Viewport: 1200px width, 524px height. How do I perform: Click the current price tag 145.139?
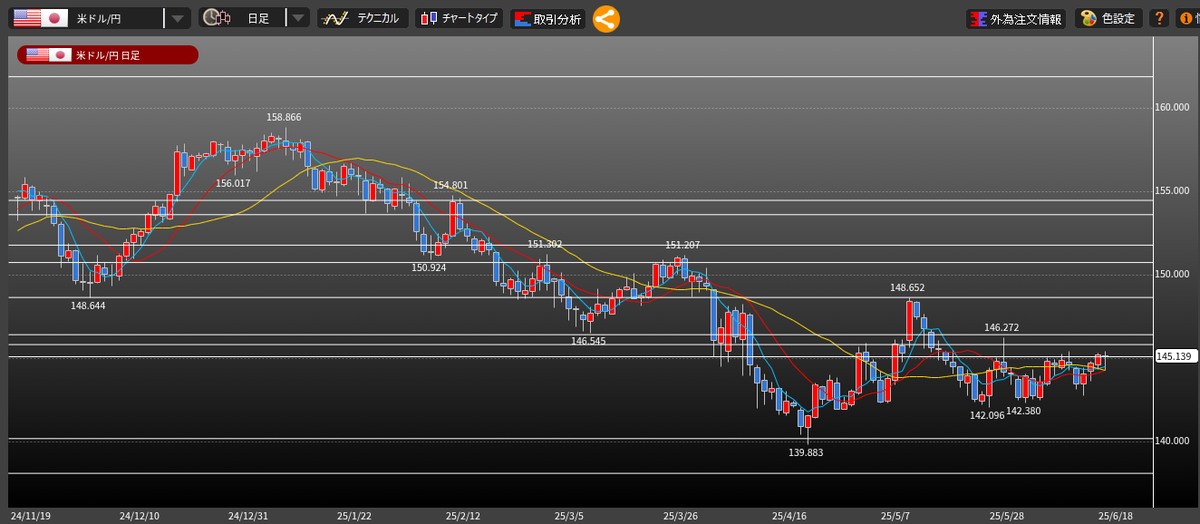pos(1177,356)
